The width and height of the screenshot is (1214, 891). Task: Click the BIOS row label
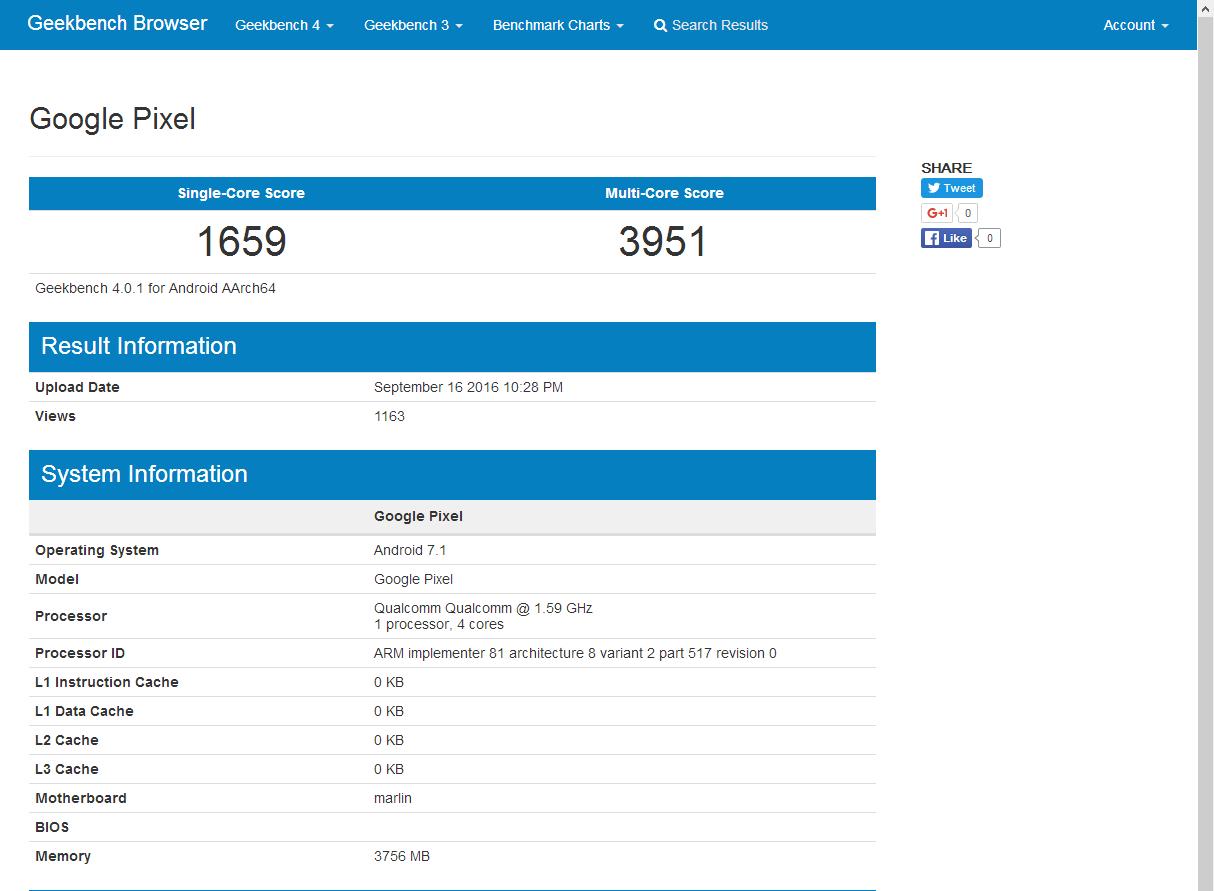click(x=52, y=827)
